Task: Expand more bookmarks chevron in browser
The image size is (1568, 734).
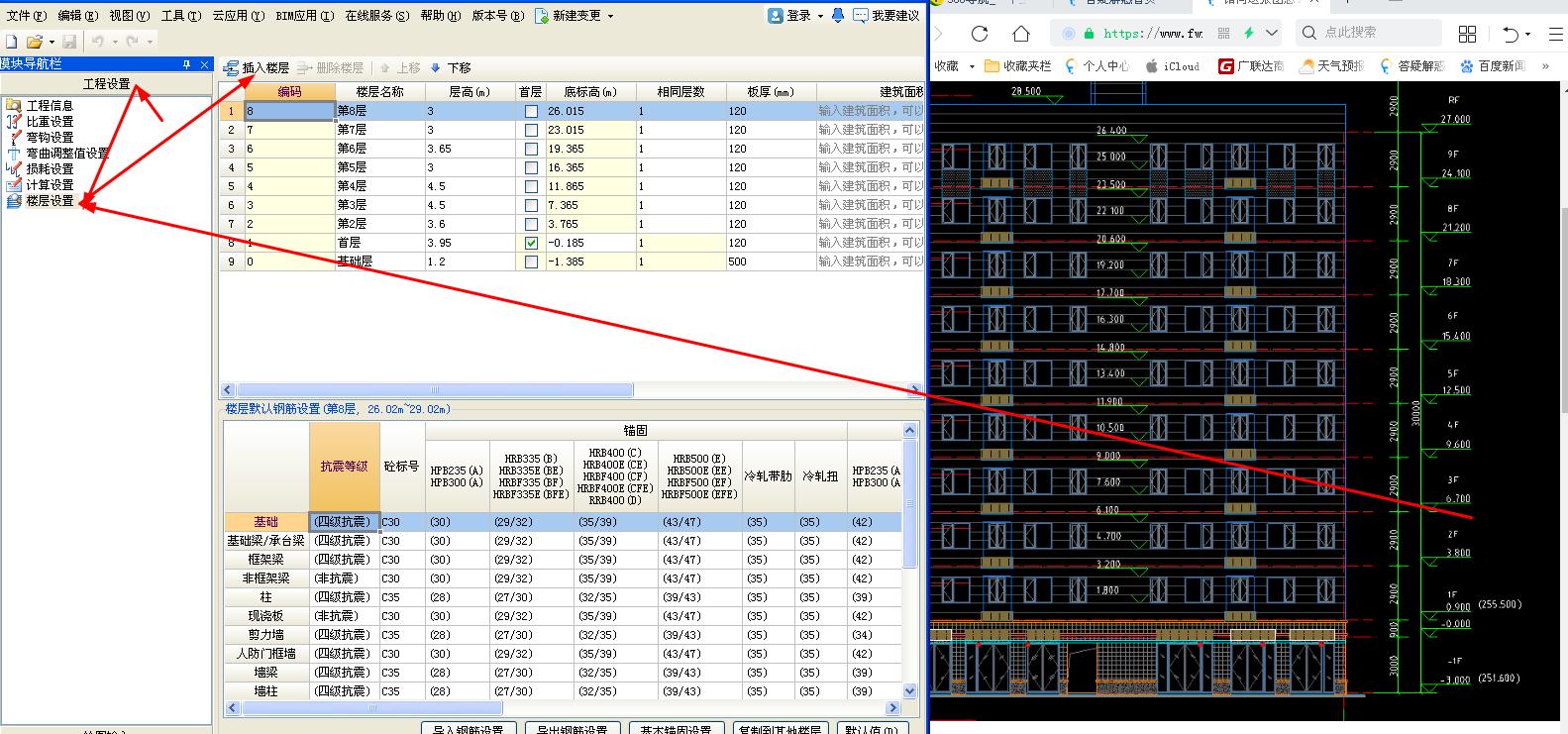Action: [x=1545, y=66]
